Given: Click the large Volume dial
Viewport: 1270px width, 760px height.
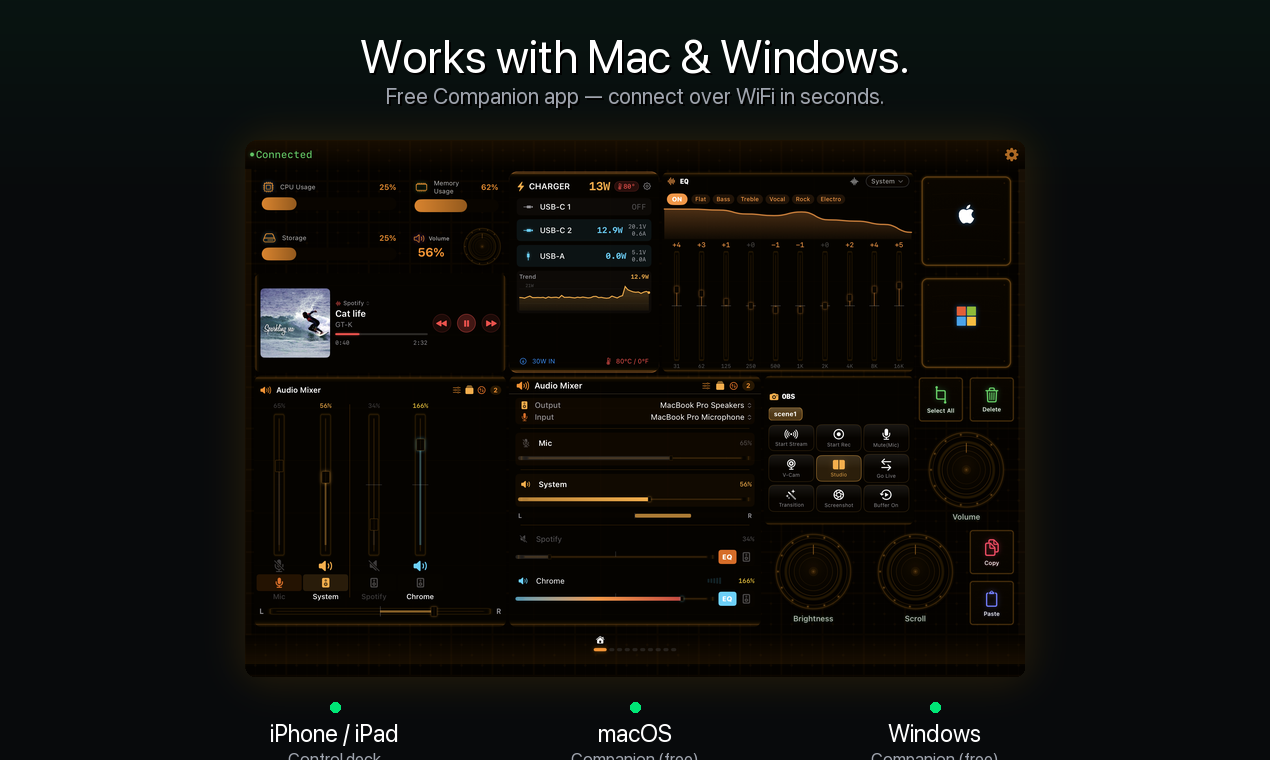Looking at the screenshot, I should point(966,471).
